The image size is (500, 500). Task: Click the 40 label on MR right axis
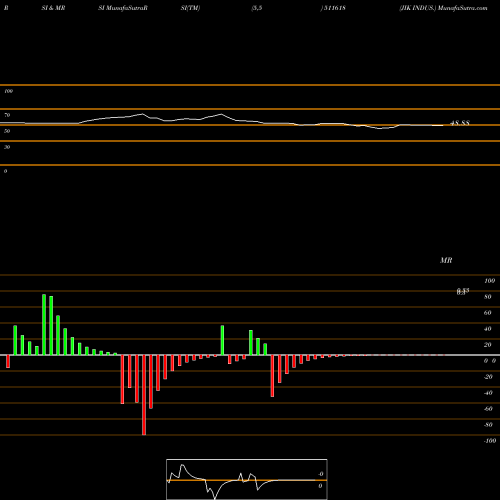(488, 329)
